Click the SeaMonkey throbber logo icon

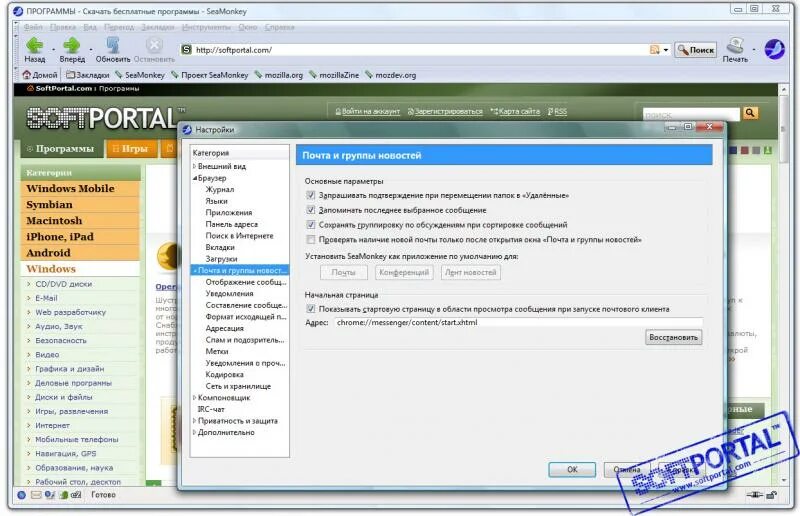click(x=774, y=50)
